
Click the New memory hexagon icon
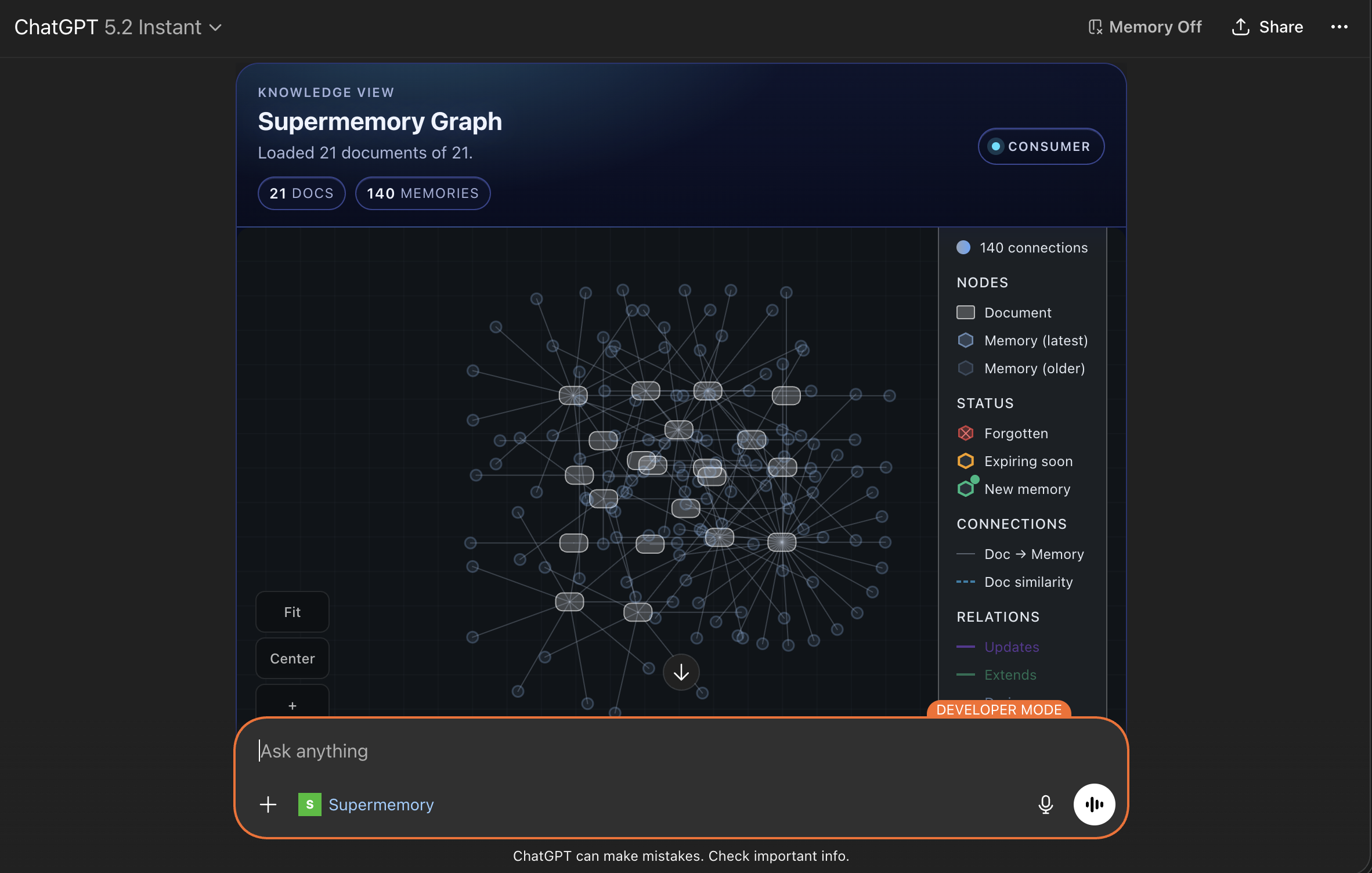click(x=965, y=488)
